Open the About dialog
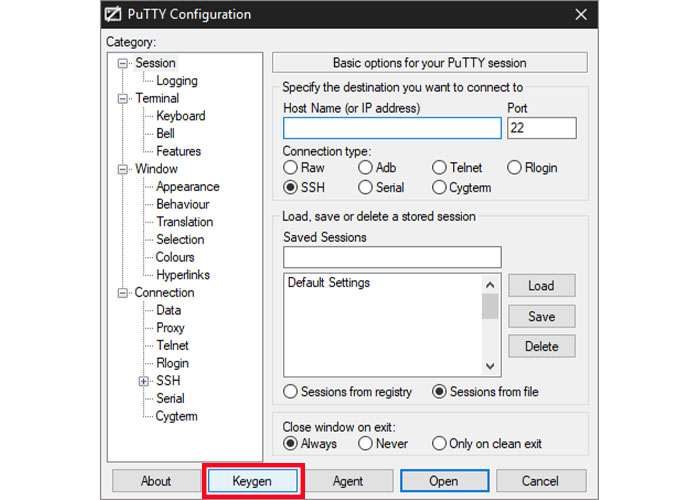 pos(156,481)
